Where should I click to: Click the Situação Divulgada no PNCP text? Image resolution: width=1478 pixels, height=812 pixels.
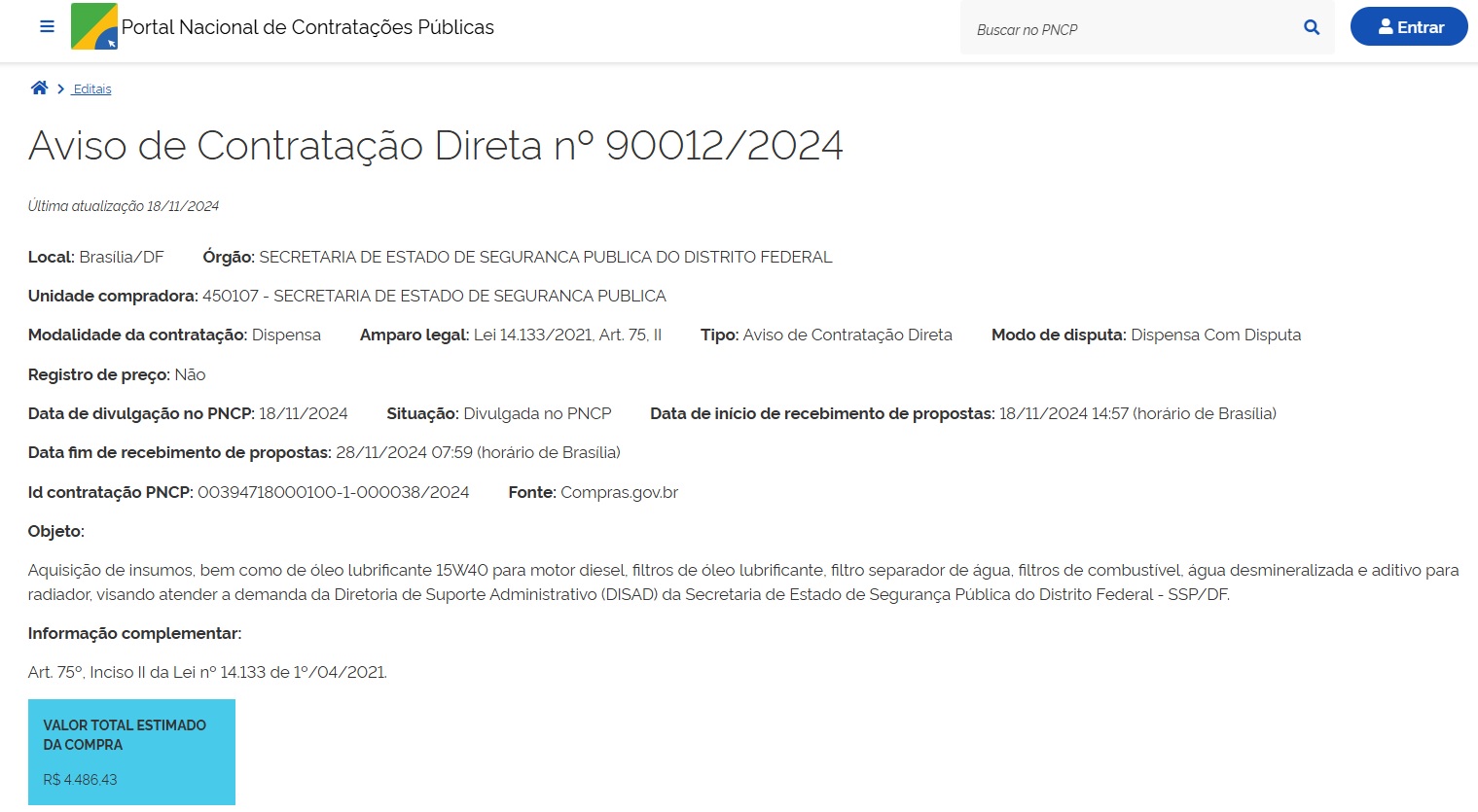tap(537, 413)
